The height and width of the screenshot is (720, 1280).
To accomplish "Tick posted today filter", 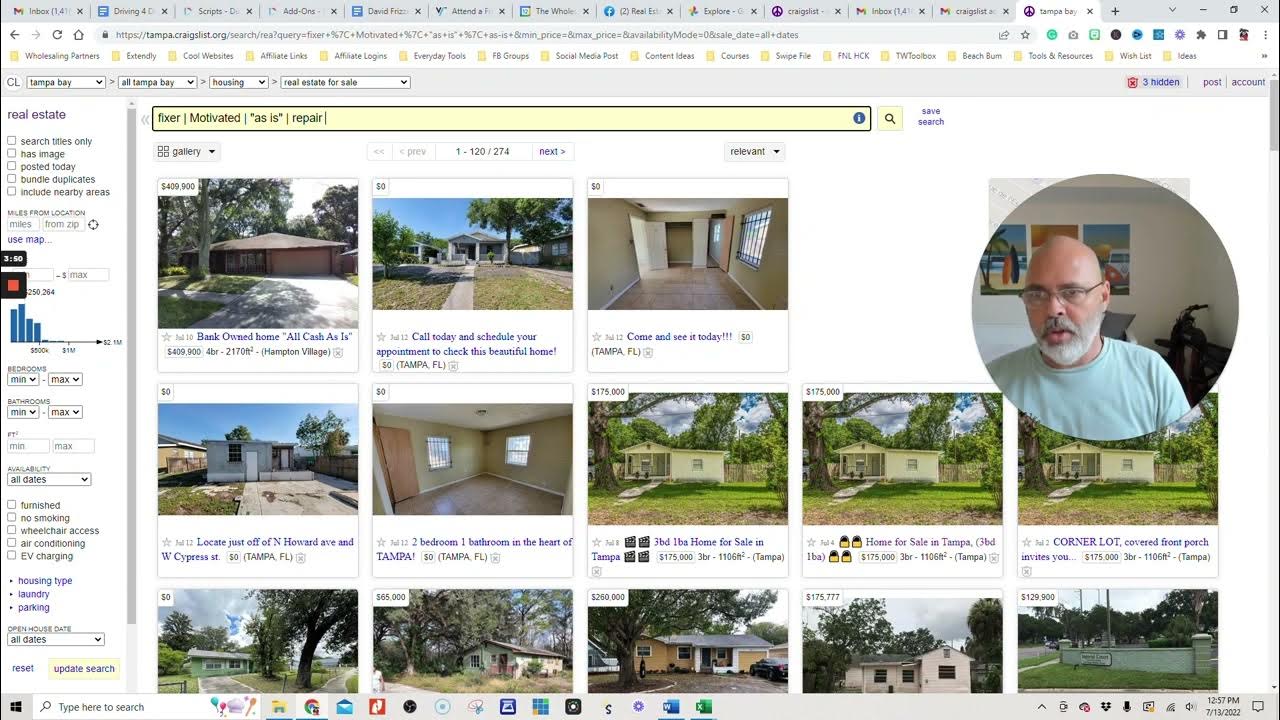I will click(x=12, y=166).
